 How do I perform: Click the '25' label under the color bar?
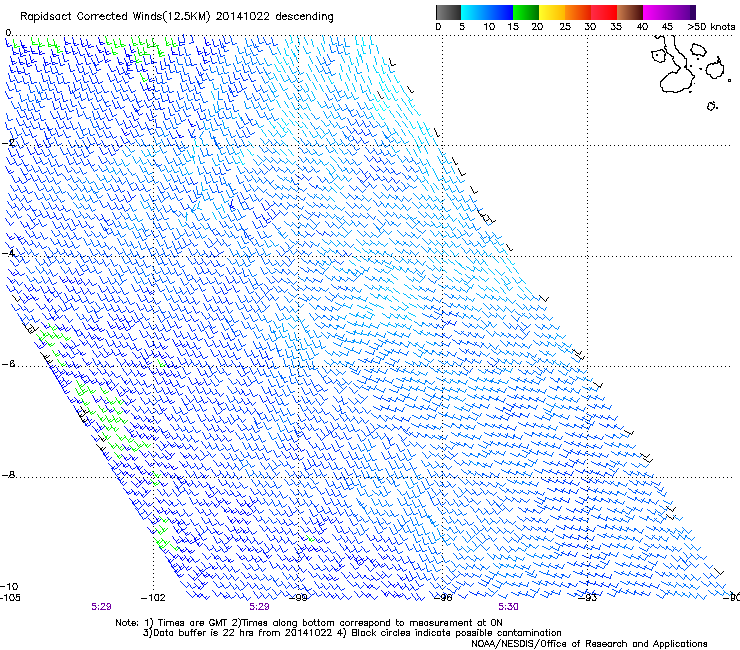click(x=565, y=27)
